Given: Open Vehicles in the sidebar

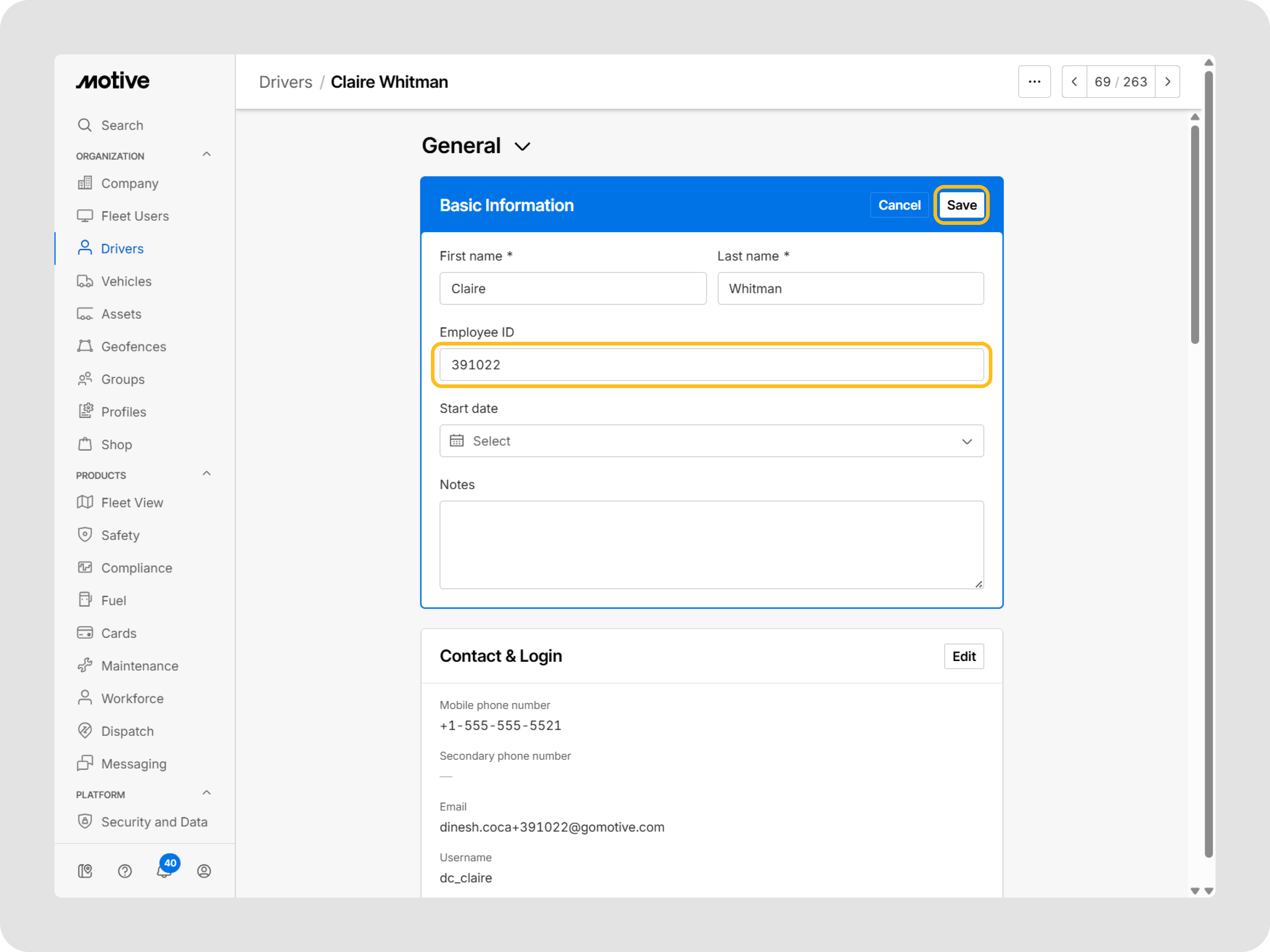Looking at the screenshot, I should click(126, 281).
